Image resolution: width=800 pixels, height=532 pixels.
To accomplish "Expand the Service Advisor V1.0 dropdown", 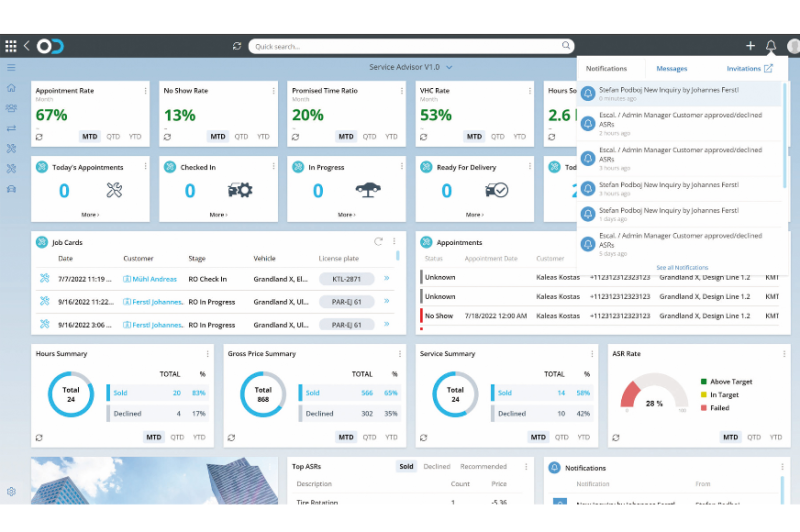I will coord(449,67).
